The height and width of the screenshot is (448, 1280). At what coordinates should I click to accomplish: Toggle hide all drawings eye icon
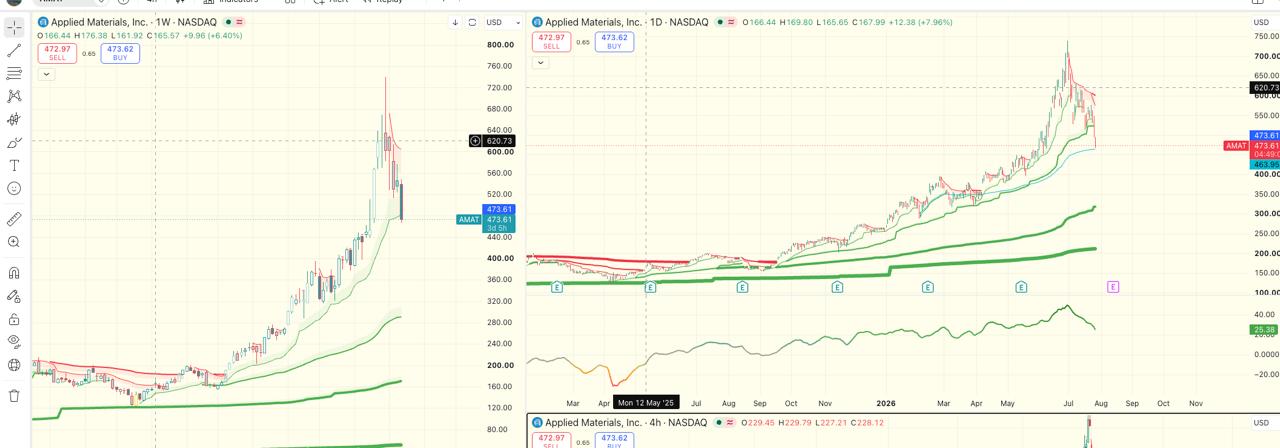[14, 342]
